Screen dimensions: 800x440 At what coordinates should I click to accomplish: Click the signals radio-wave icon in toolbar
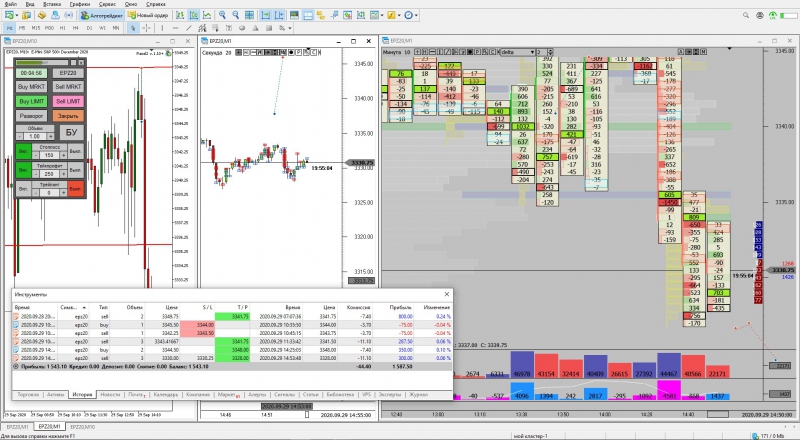pyautogui.click(x=69, y=15)
